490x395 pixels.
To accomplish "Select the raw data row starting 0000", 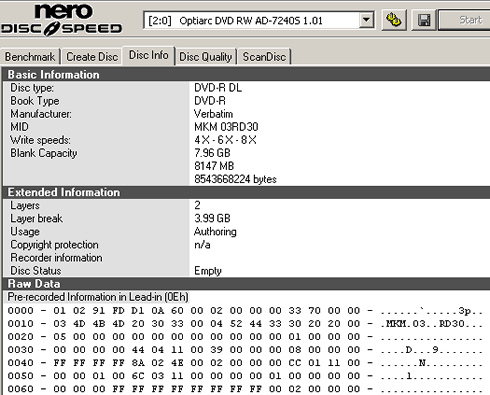I will (x=245, y=311).
